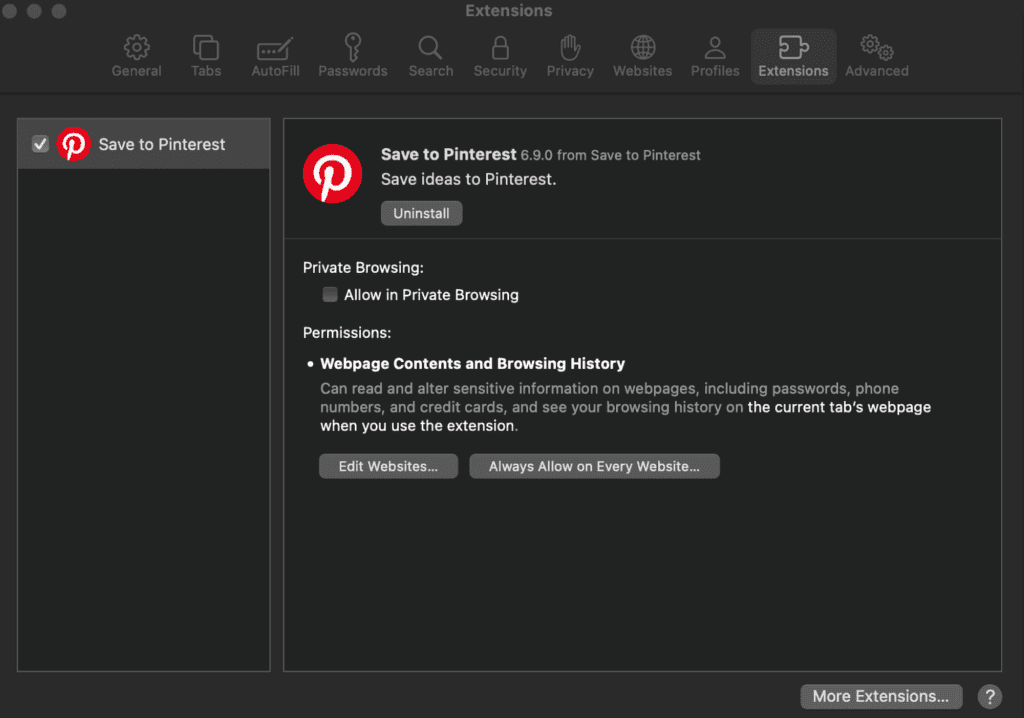The image size is (1024, 718).
Task: Click Edit Websites for permissions
Action: click(388, 466)
